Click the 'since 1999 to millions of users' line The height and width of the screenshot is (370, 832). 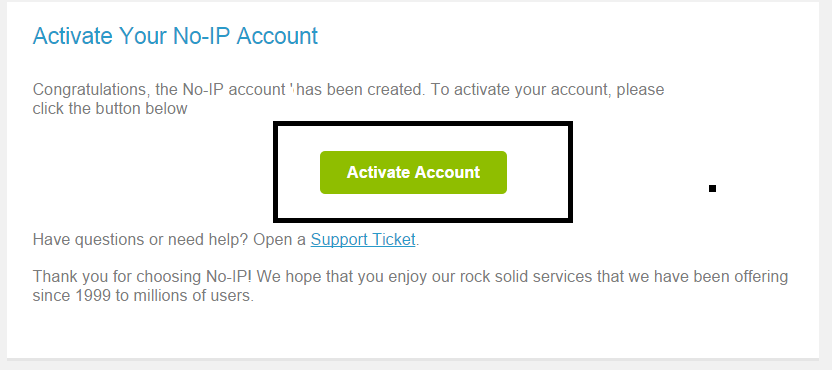[x=143, y=296]
